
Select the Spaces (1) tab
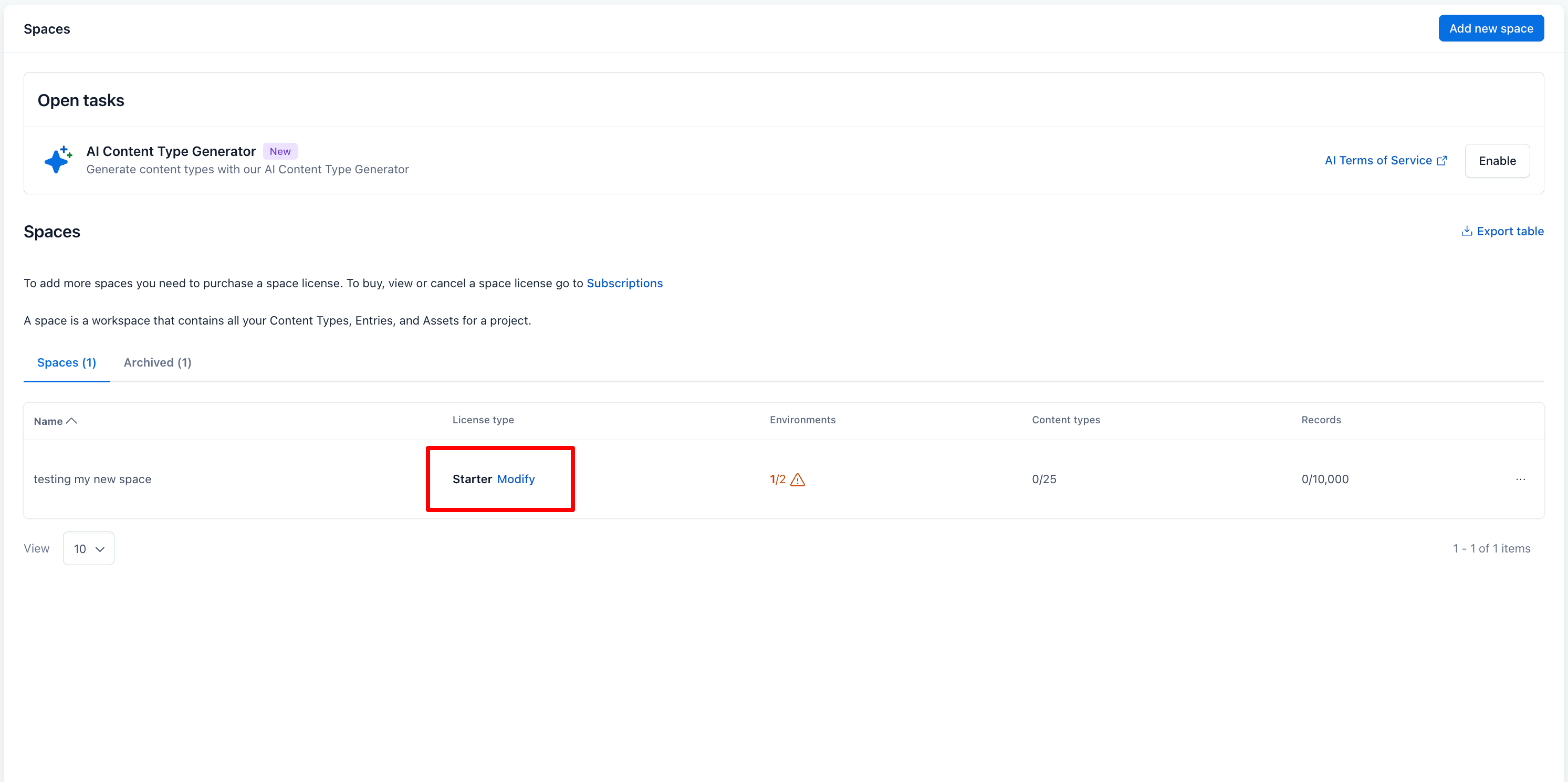click(x=66, y=363)
